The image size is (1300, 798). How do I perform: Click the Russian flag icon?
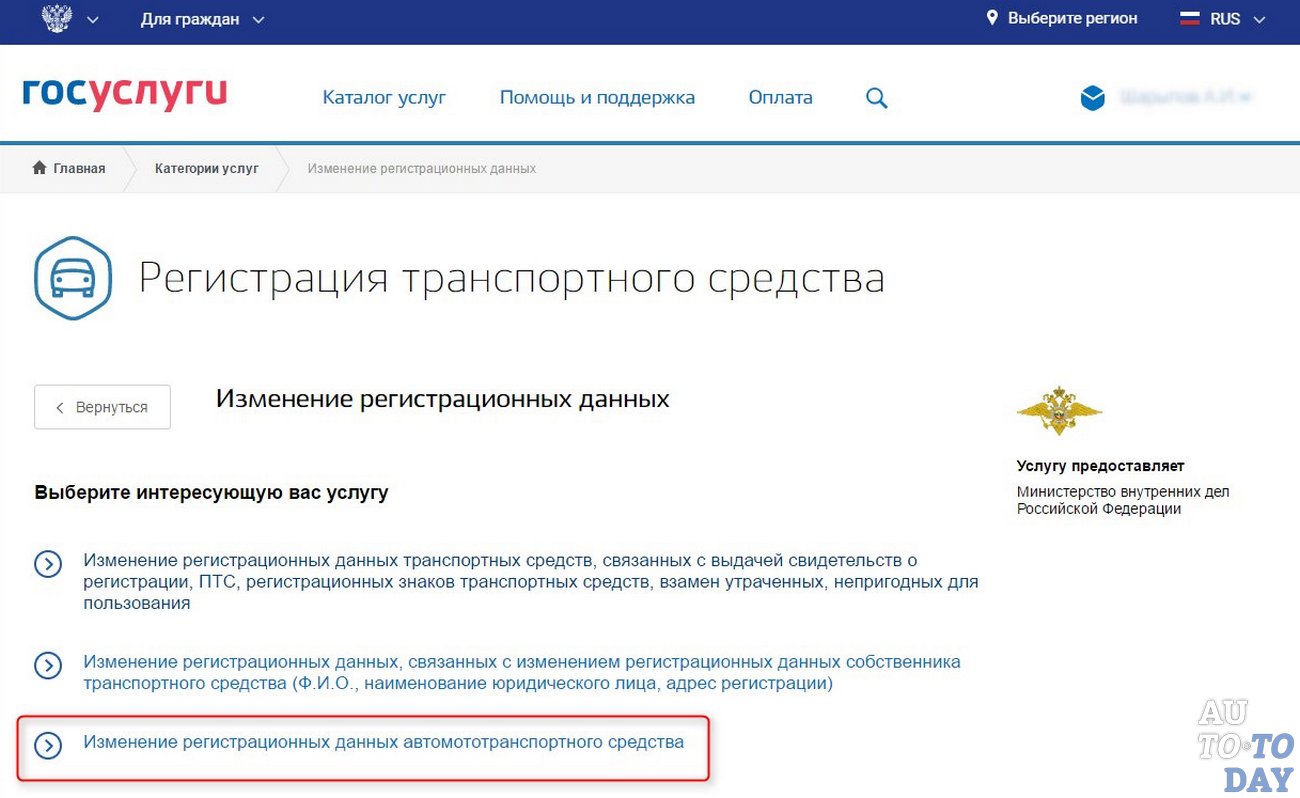pos(1190,19)
